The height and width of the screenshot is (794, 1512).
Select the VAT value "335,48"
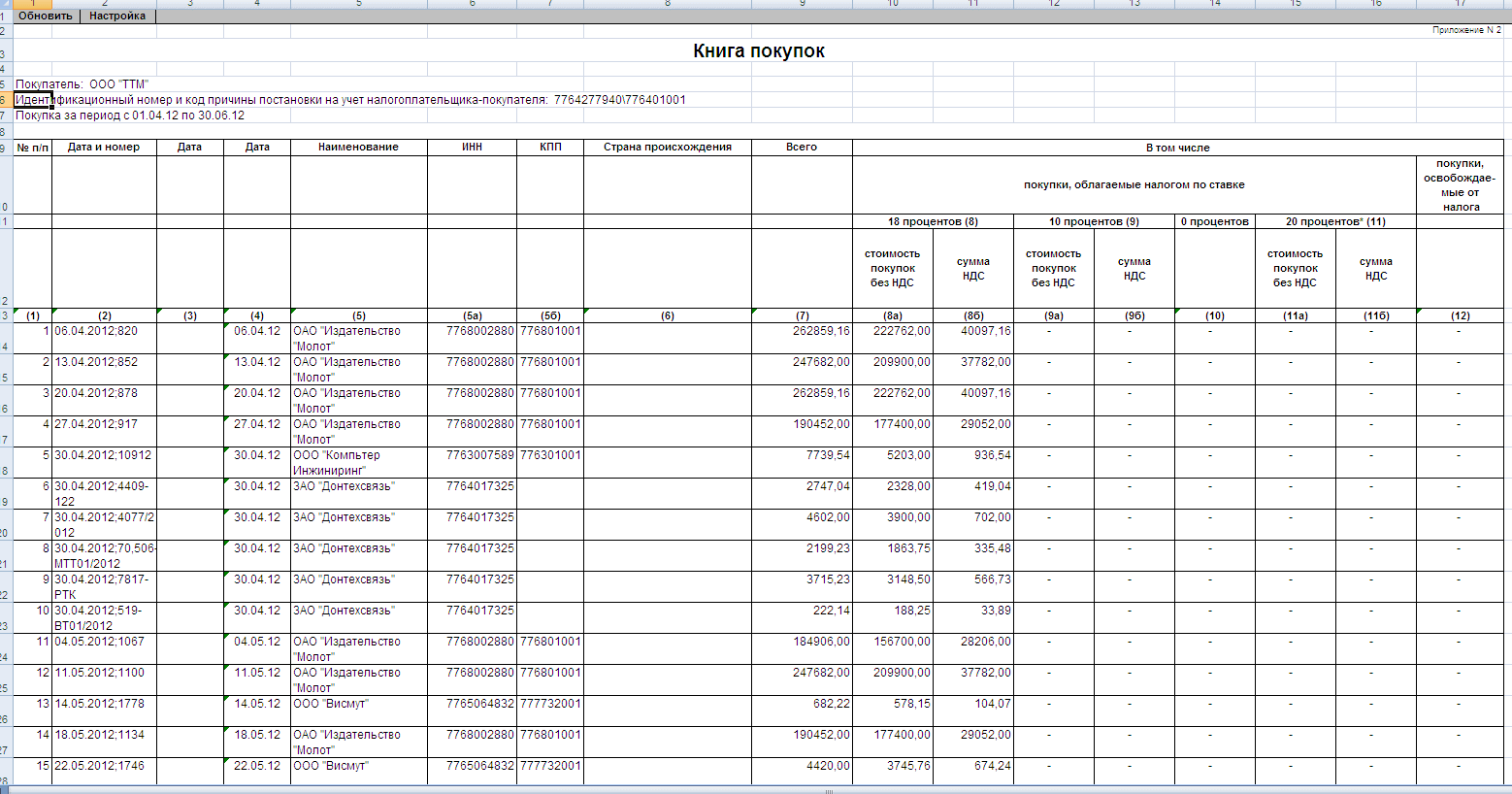click(x=972, y=556)
